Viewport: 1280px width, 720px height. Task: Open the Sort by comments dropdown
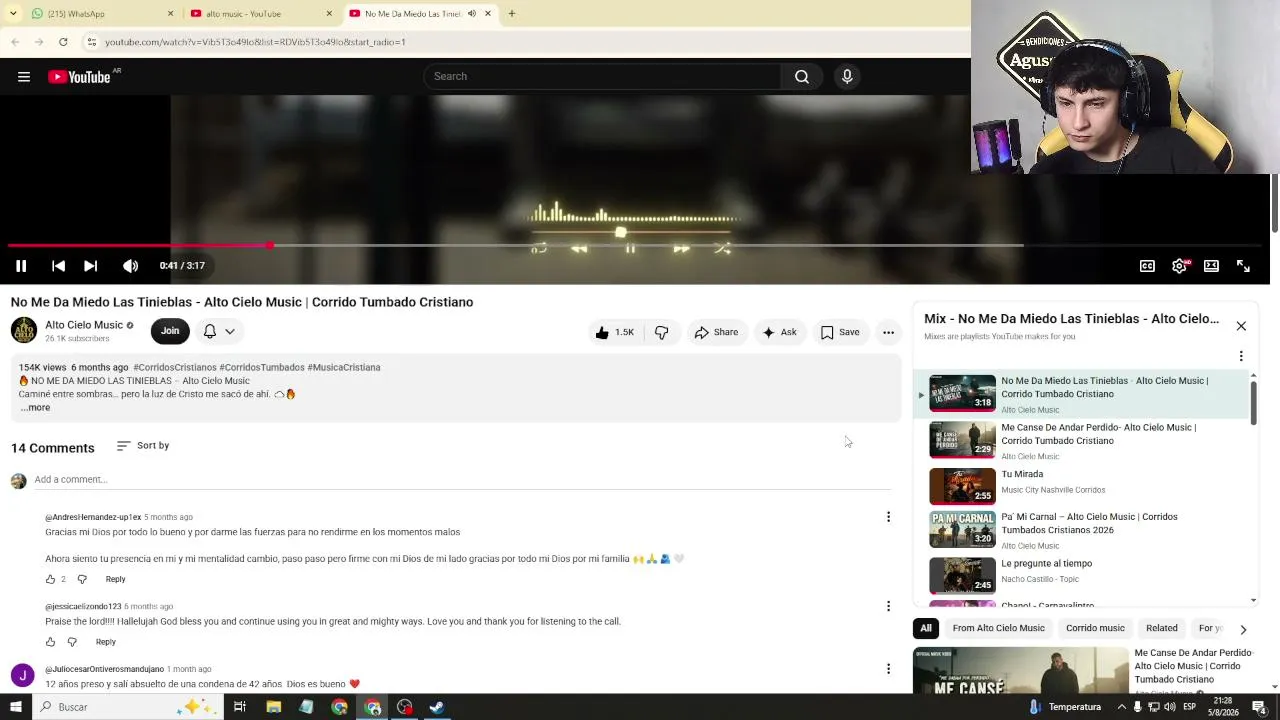coord(143,446)
